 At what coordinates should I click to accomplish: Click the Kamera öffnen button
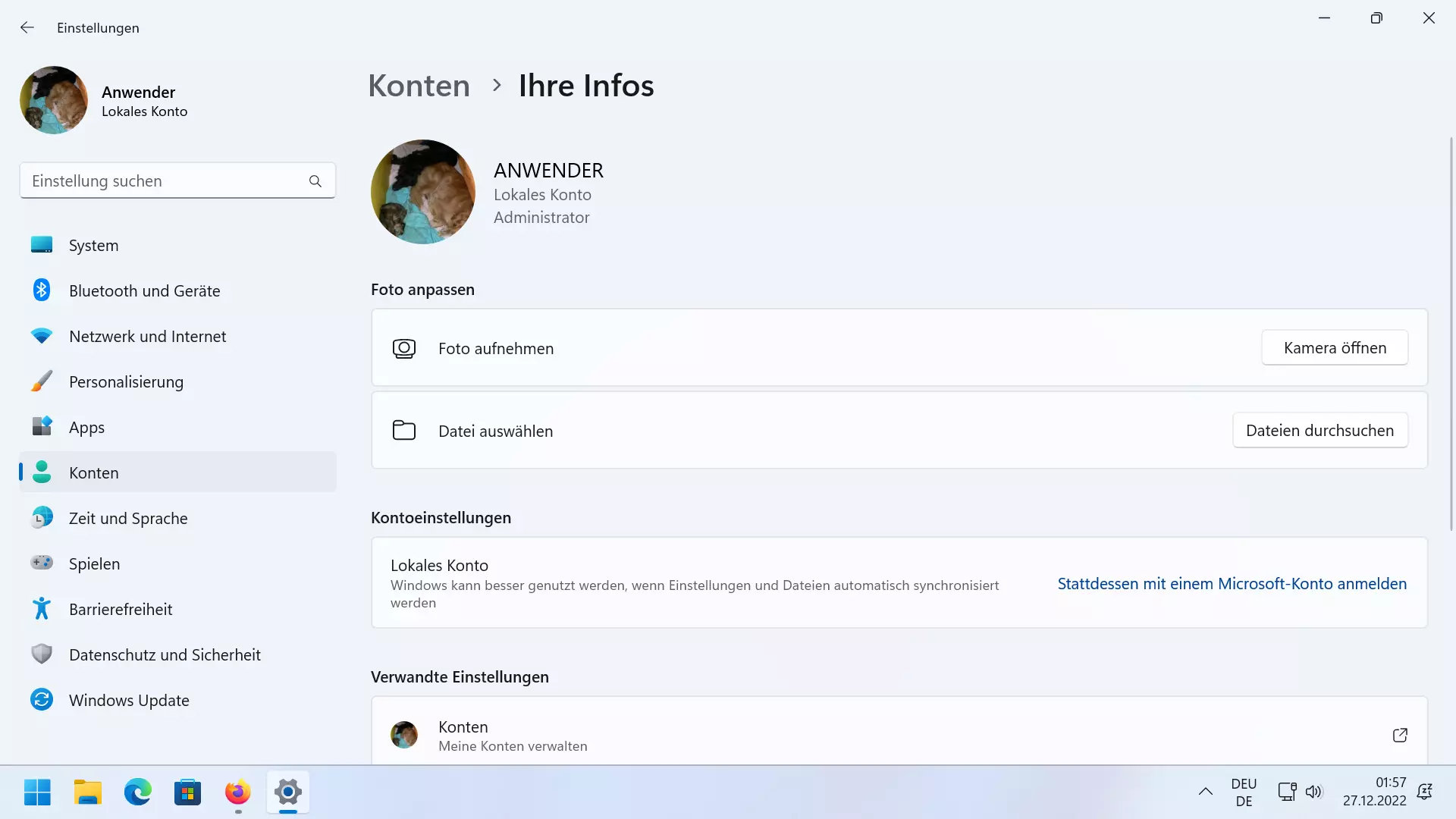tap(1335, 347)
